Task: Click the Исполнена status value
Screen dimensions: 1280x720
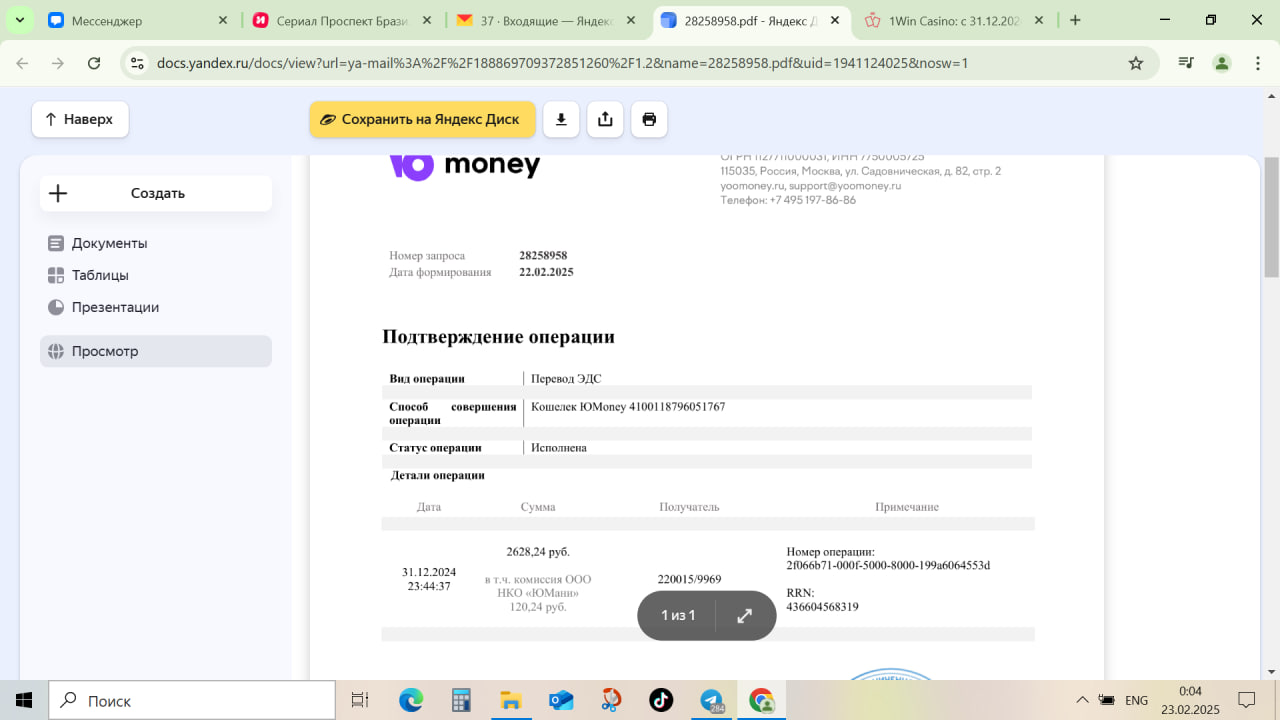Action: 559,448
